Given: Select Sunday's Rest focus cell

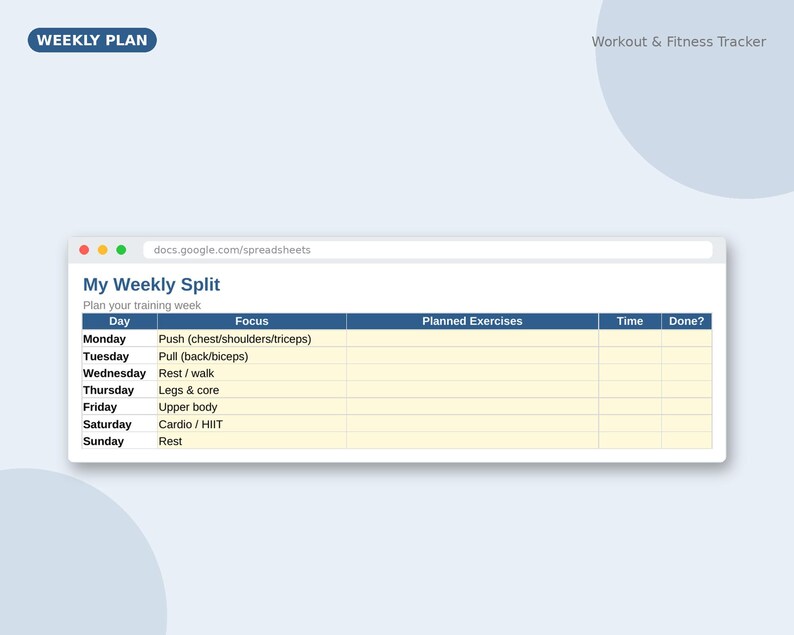Looking at the screenshot, I should coord(252,441).
